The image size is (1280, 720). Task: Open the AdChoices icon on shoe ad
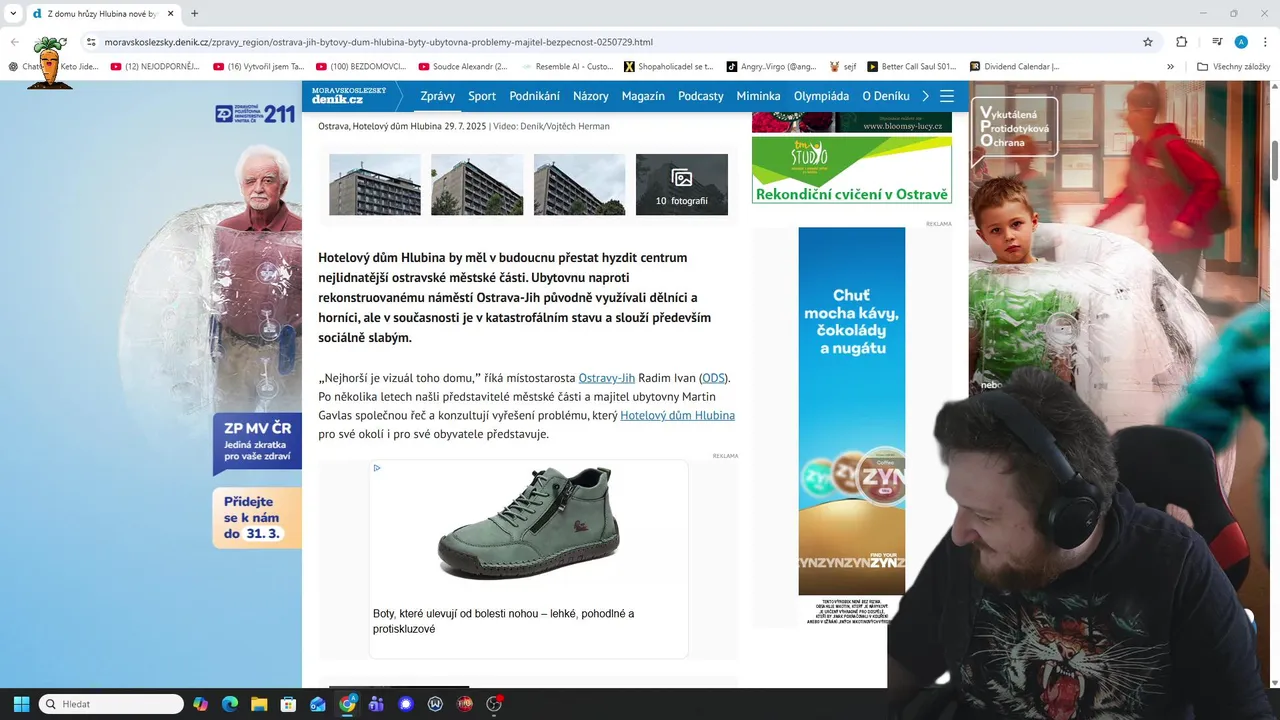pyautogui.click(x=377, y=468)
